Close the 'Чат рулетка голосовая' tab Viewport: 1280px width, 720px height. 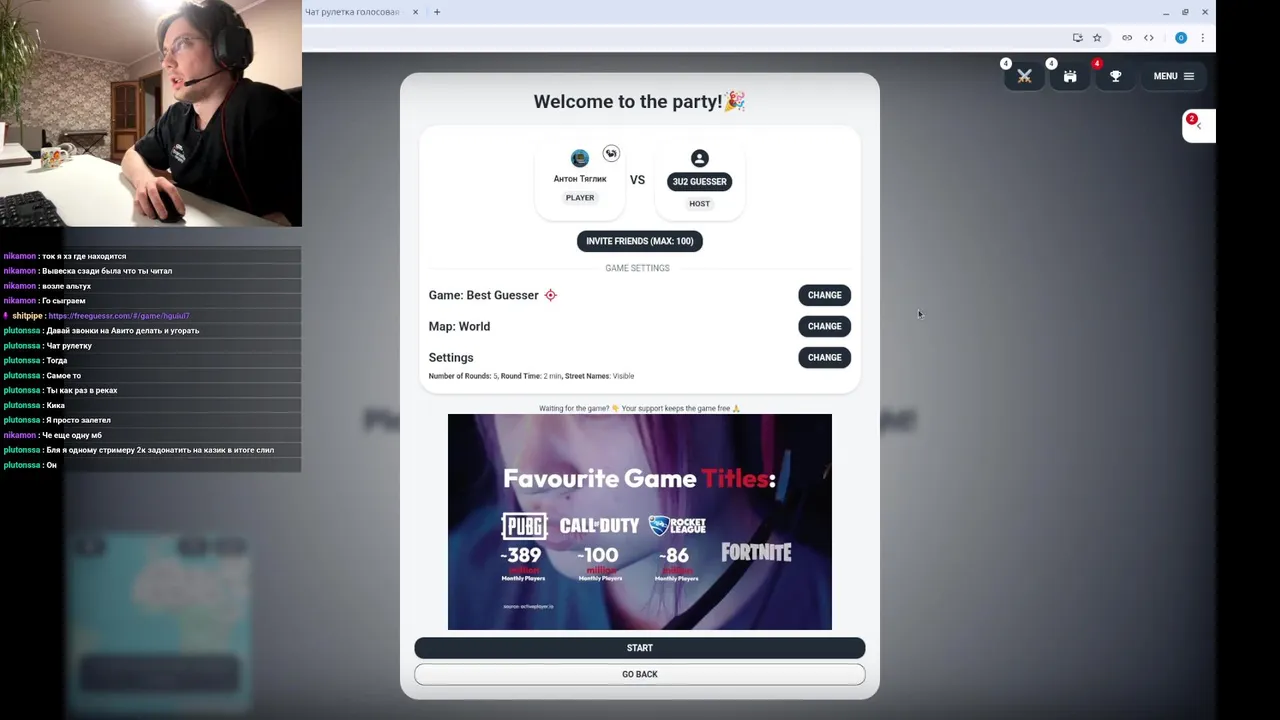tap(415, 12)
